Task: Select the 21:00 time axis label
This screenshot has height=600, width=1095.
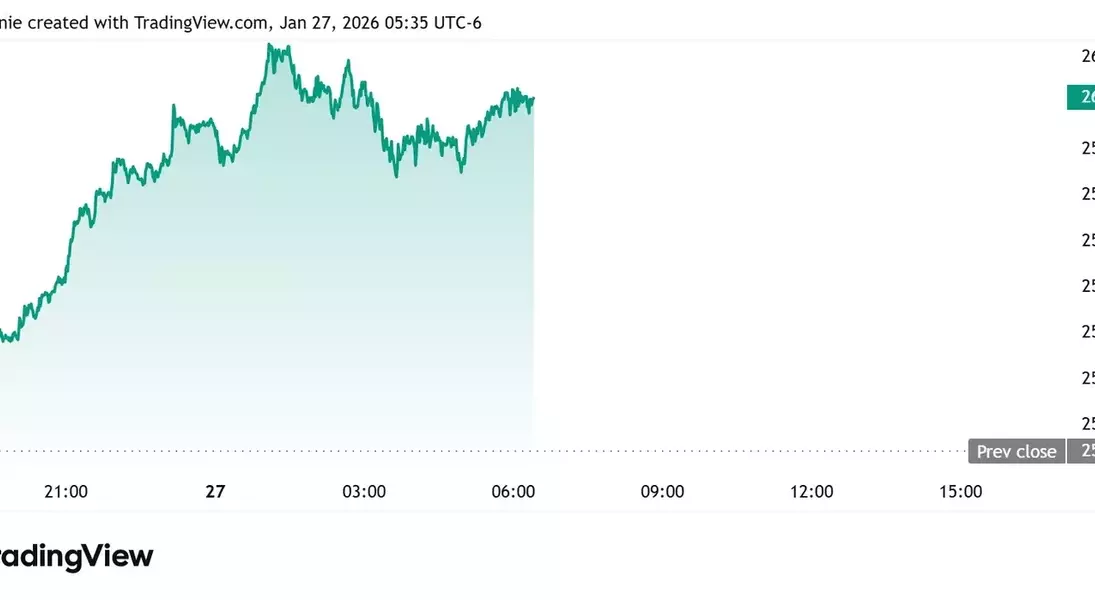Action: pos(66,491)
